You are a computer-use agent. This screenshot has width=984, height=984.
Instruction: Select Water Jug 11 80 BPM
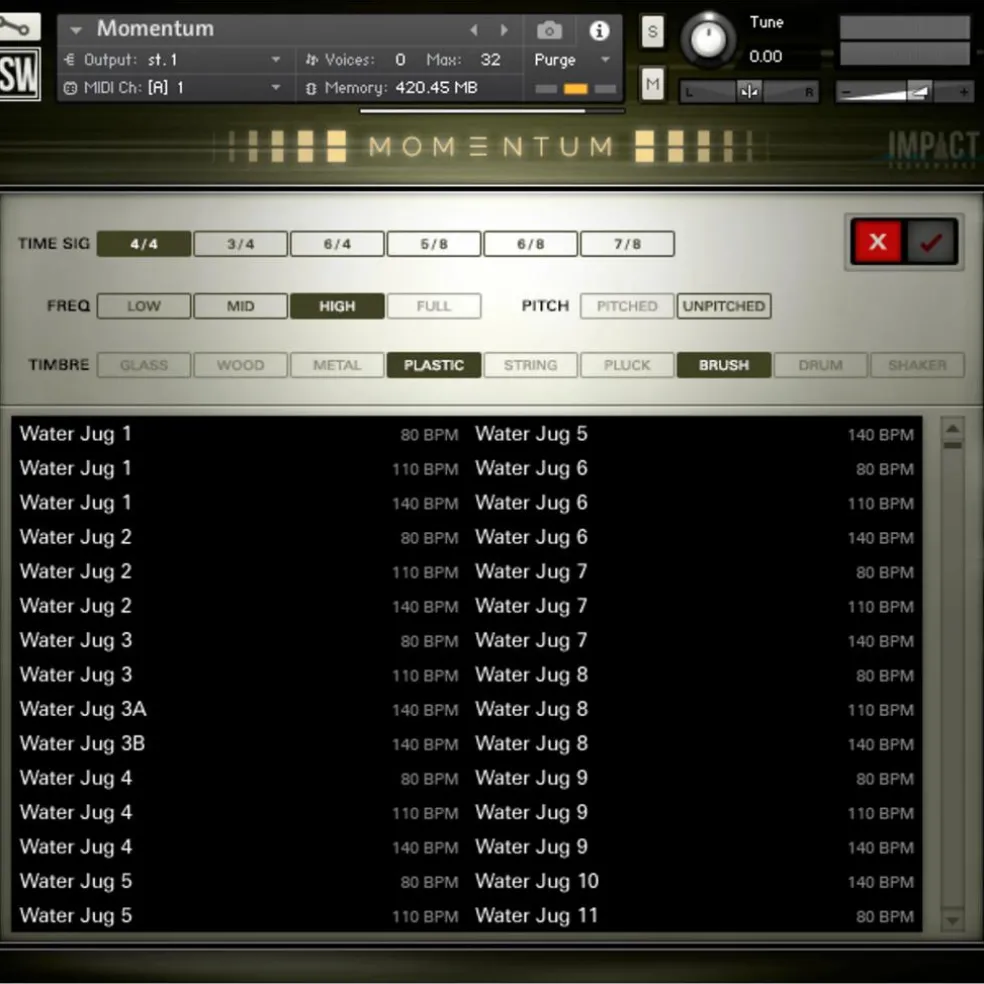pyautogui.click(x=694, y=916)
